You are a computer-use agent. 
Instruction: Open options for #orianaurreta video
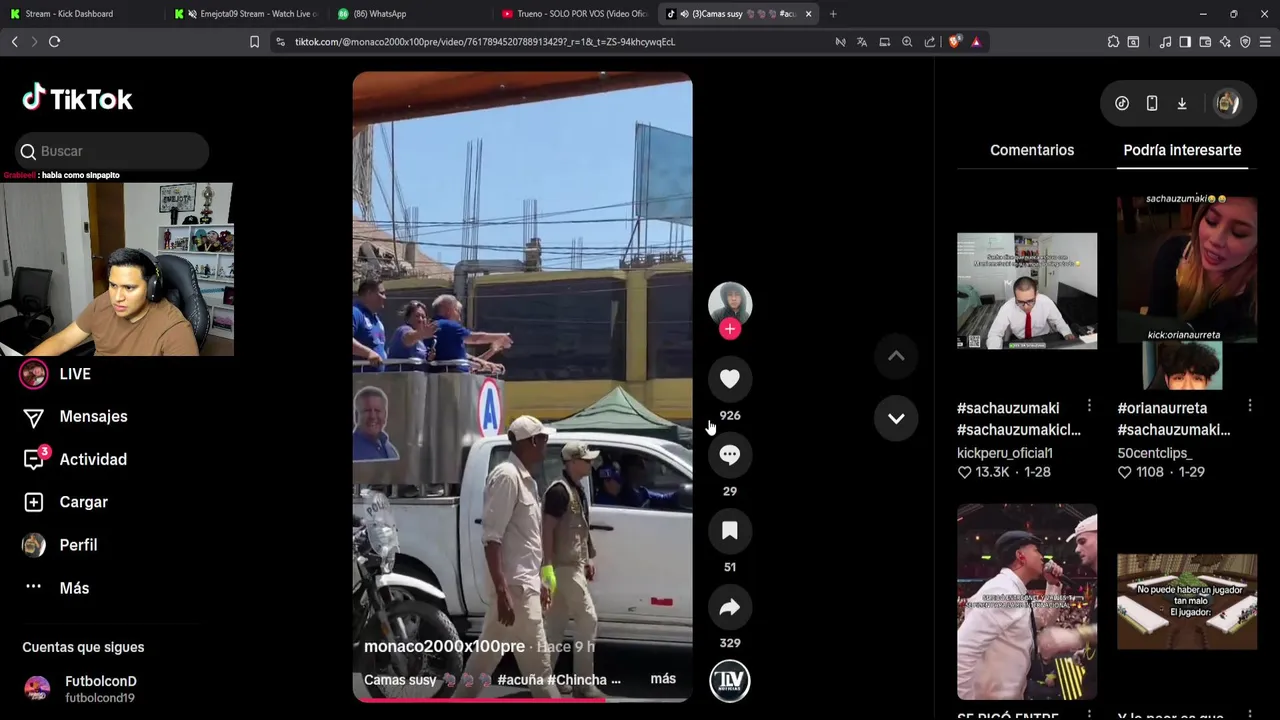[1250, 406]
